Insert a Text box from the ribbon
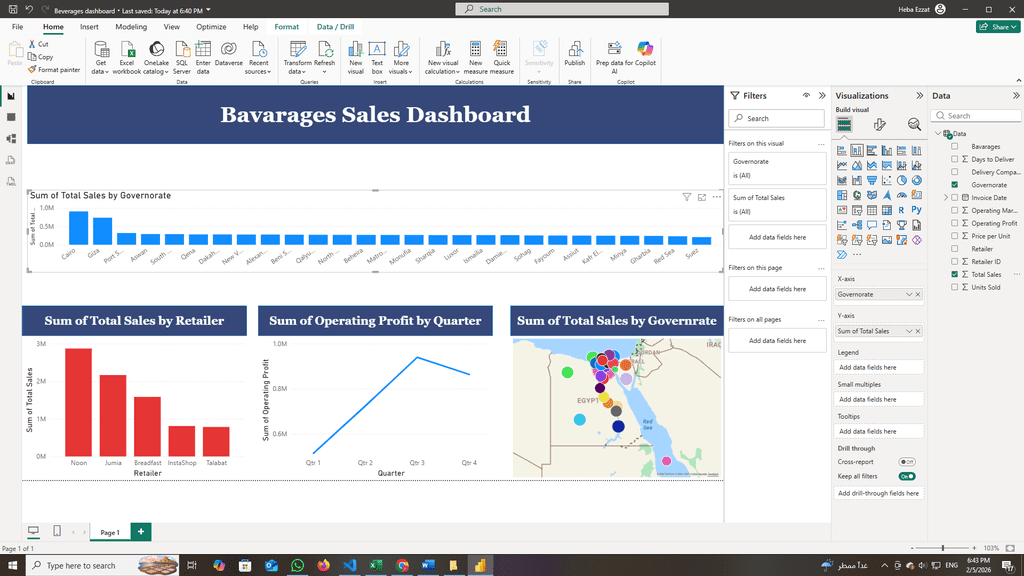 [377, 58]
